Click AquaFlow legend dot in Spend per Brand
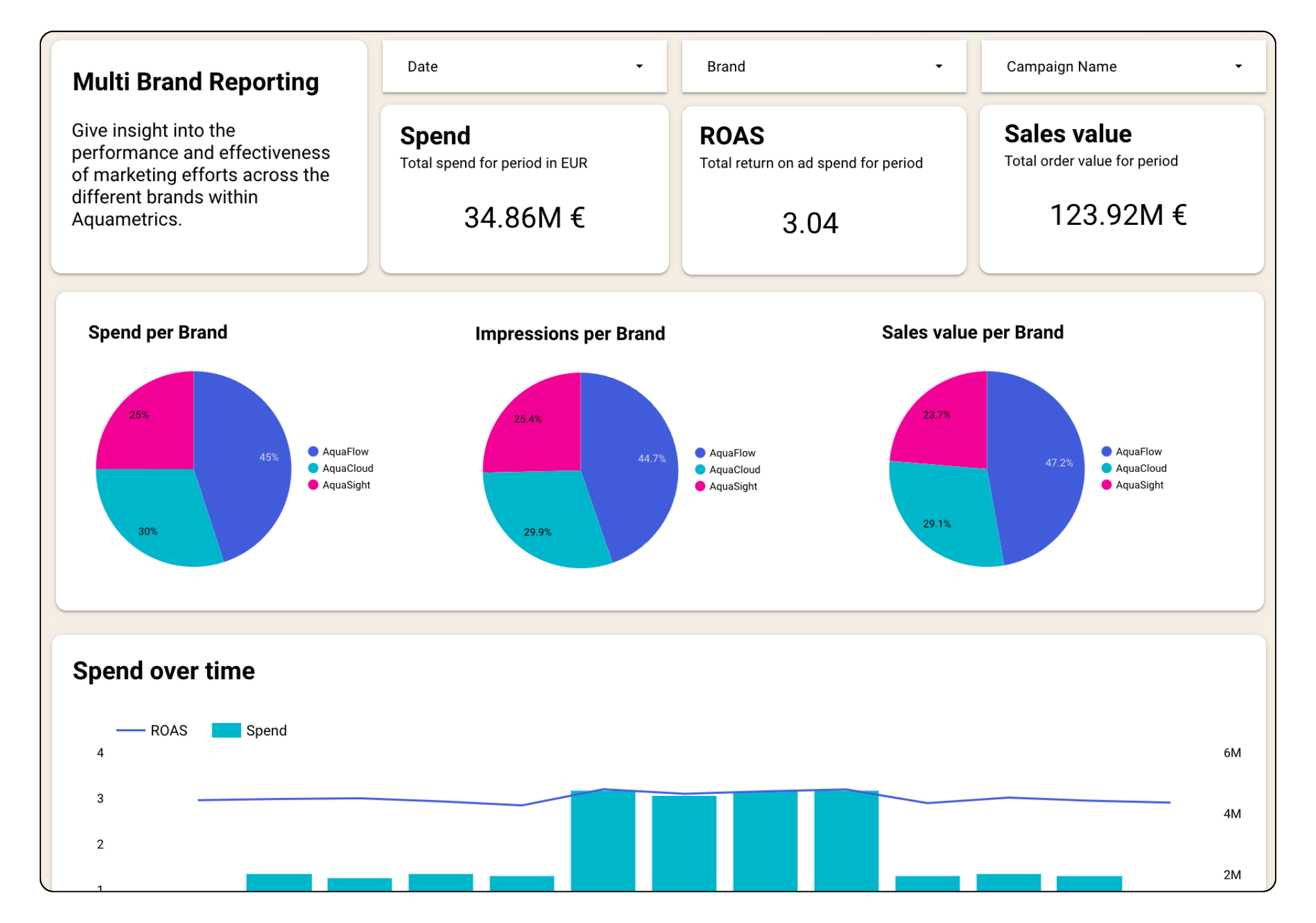 pyautogui.click(x=313, y=452)
